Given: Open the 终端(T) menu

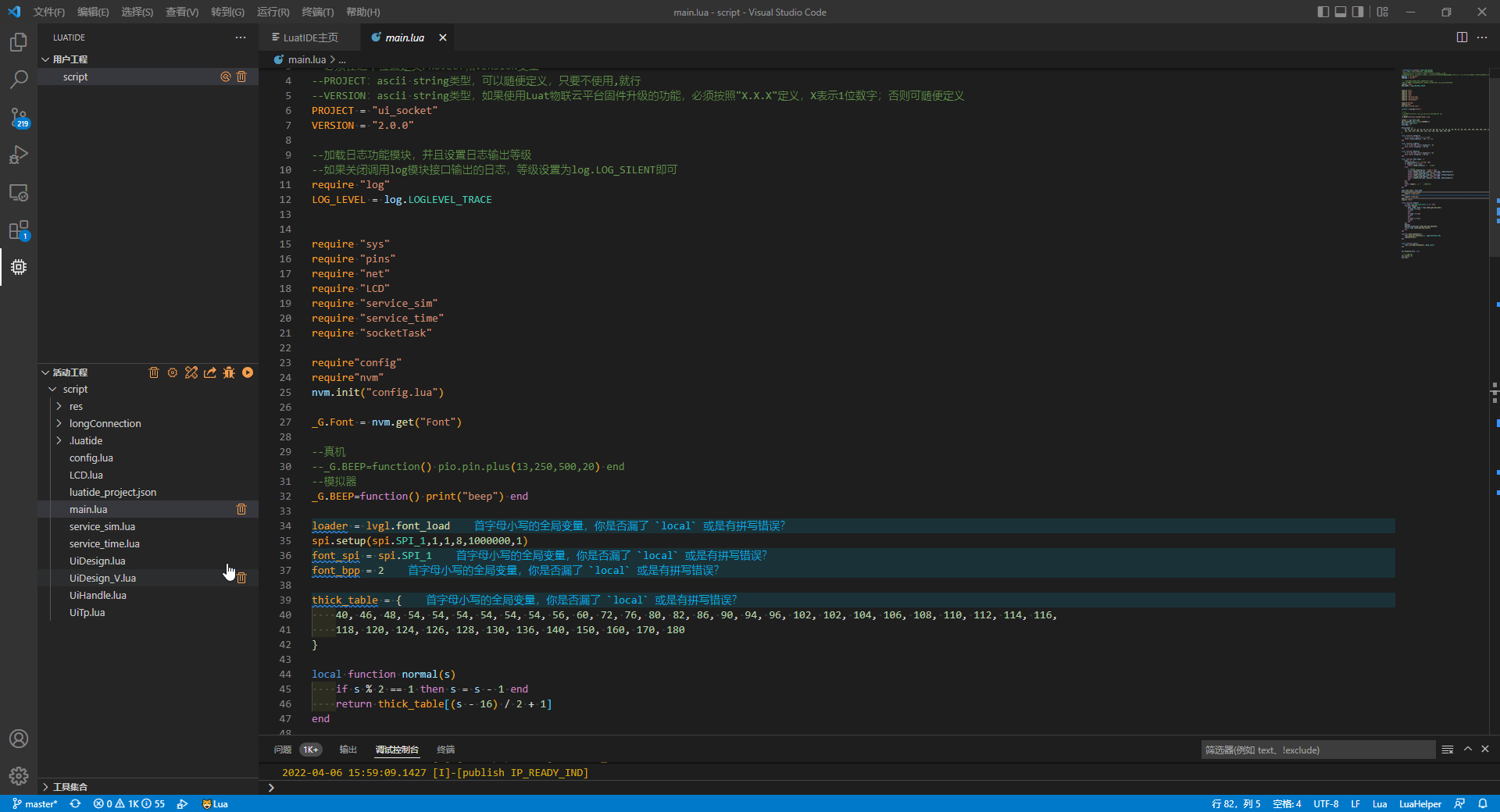Looking at the screenshot, I should pos(317,12).
